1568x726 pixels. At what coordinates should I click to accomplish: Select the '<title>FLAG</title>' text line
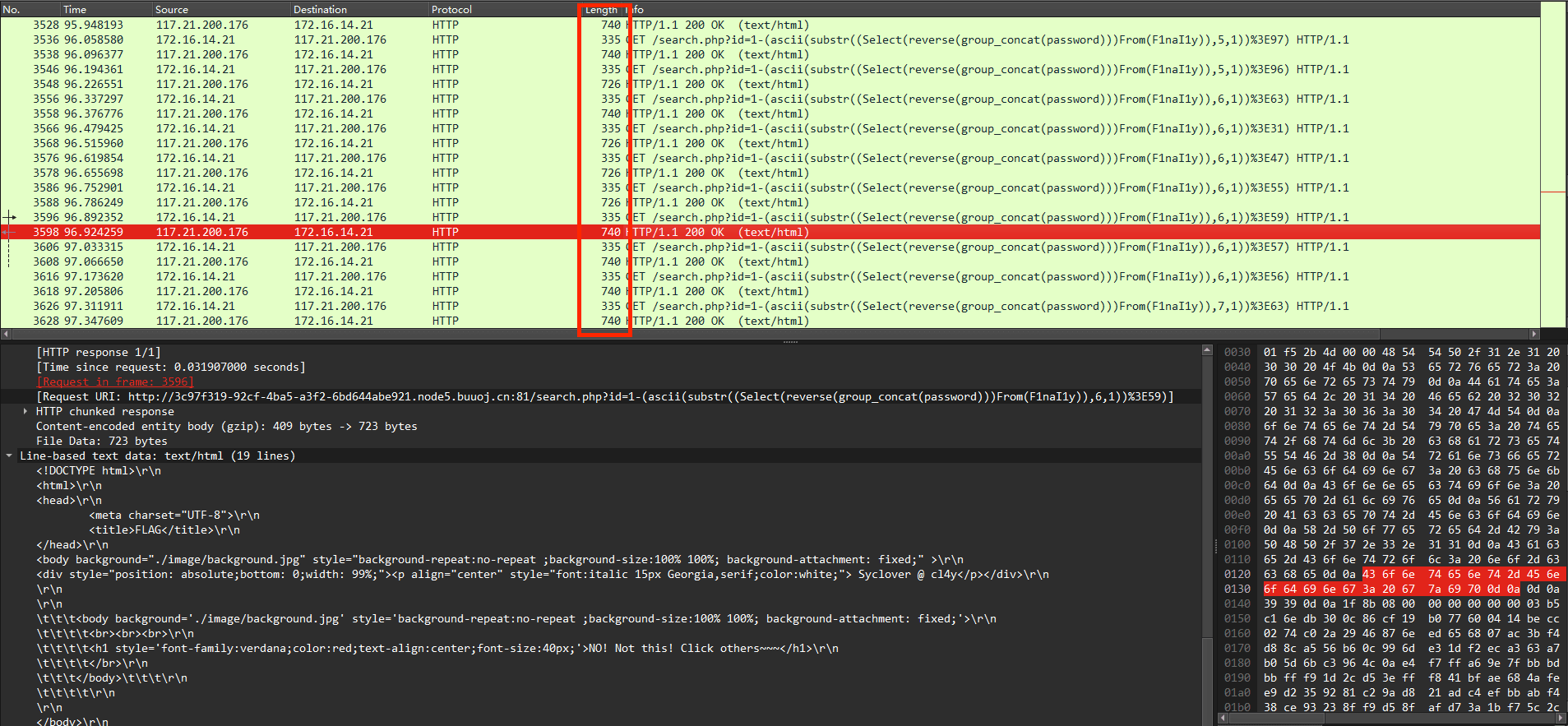(164, 529)
